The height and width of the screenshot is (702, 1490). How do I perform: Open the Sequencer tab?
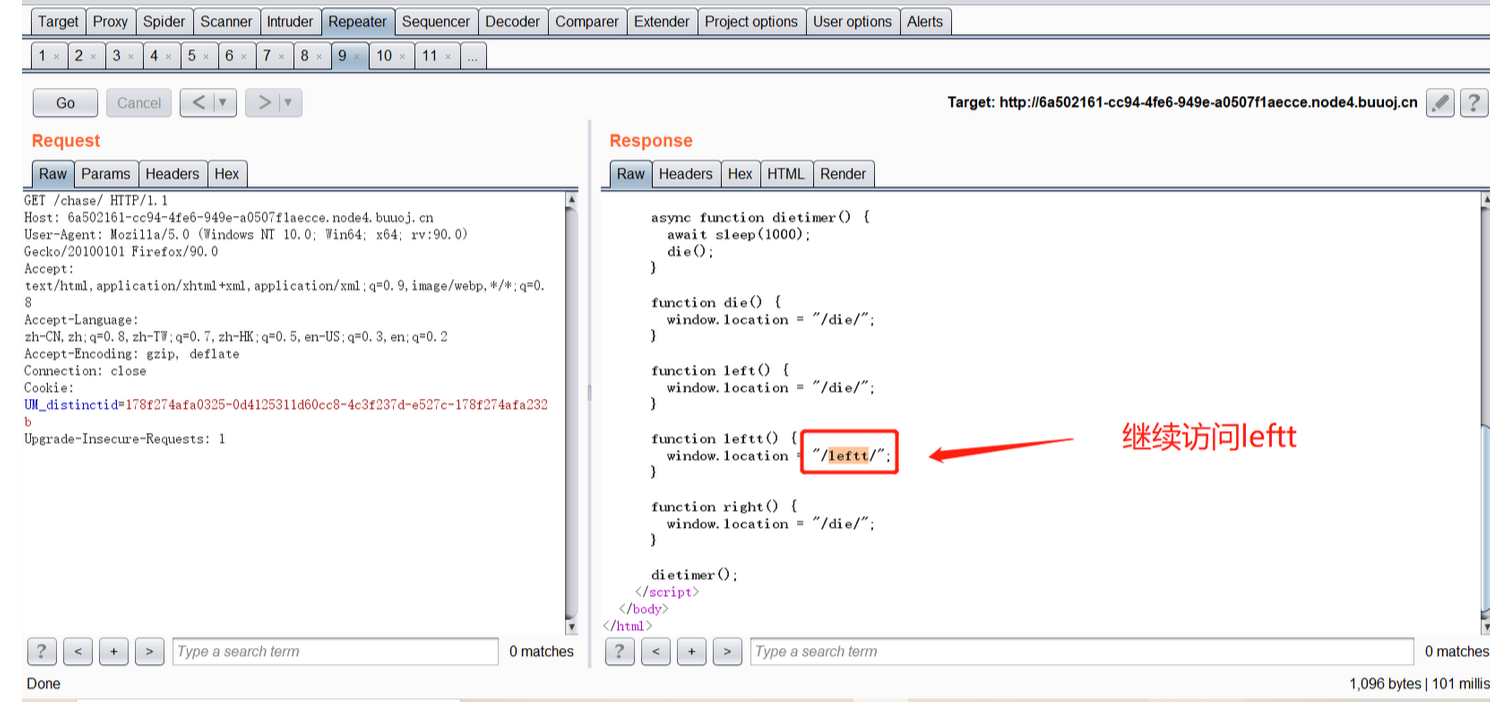[x=436, y=21]
